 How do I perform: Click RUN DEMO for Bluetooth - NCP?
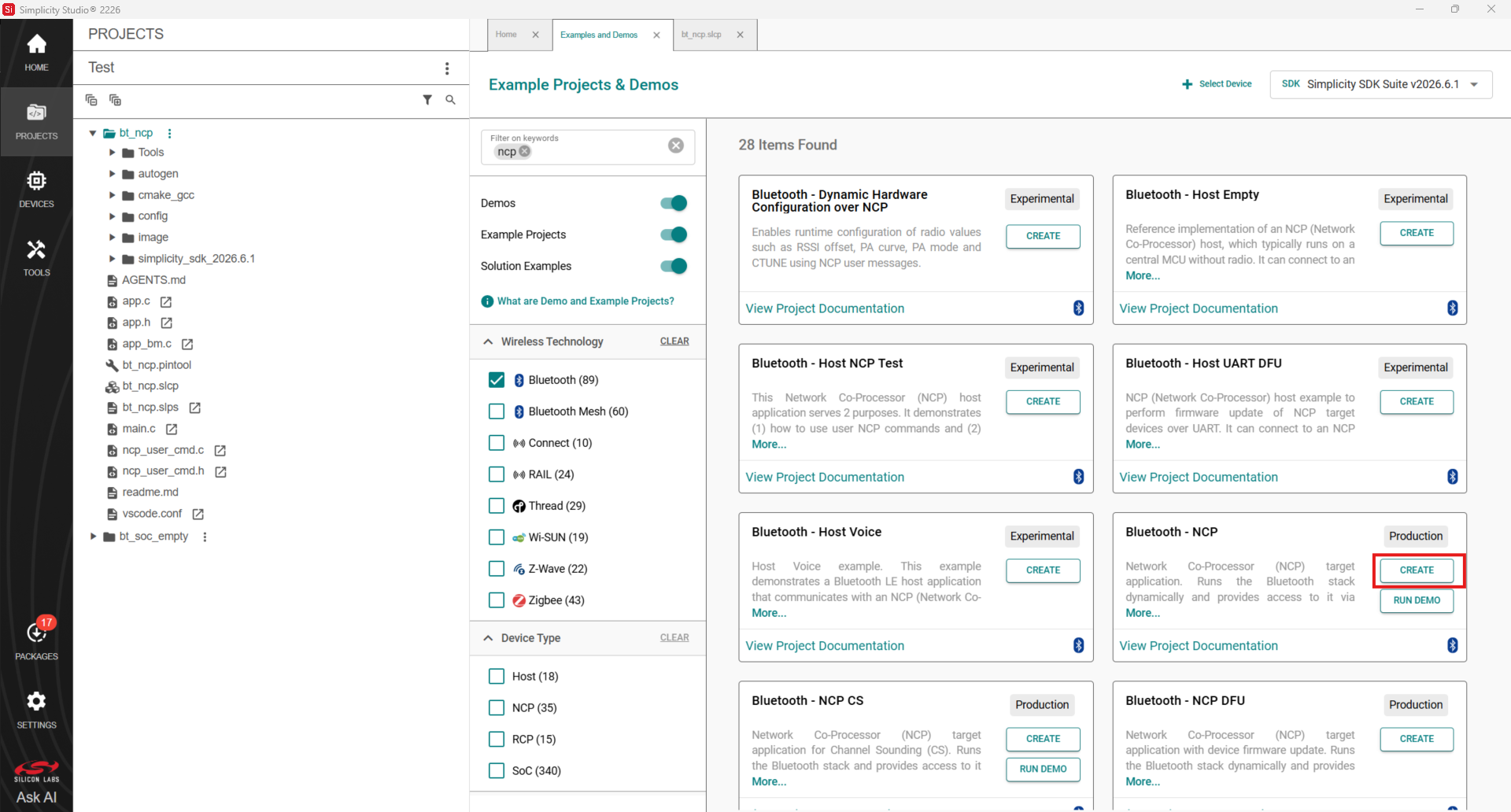1417,600
